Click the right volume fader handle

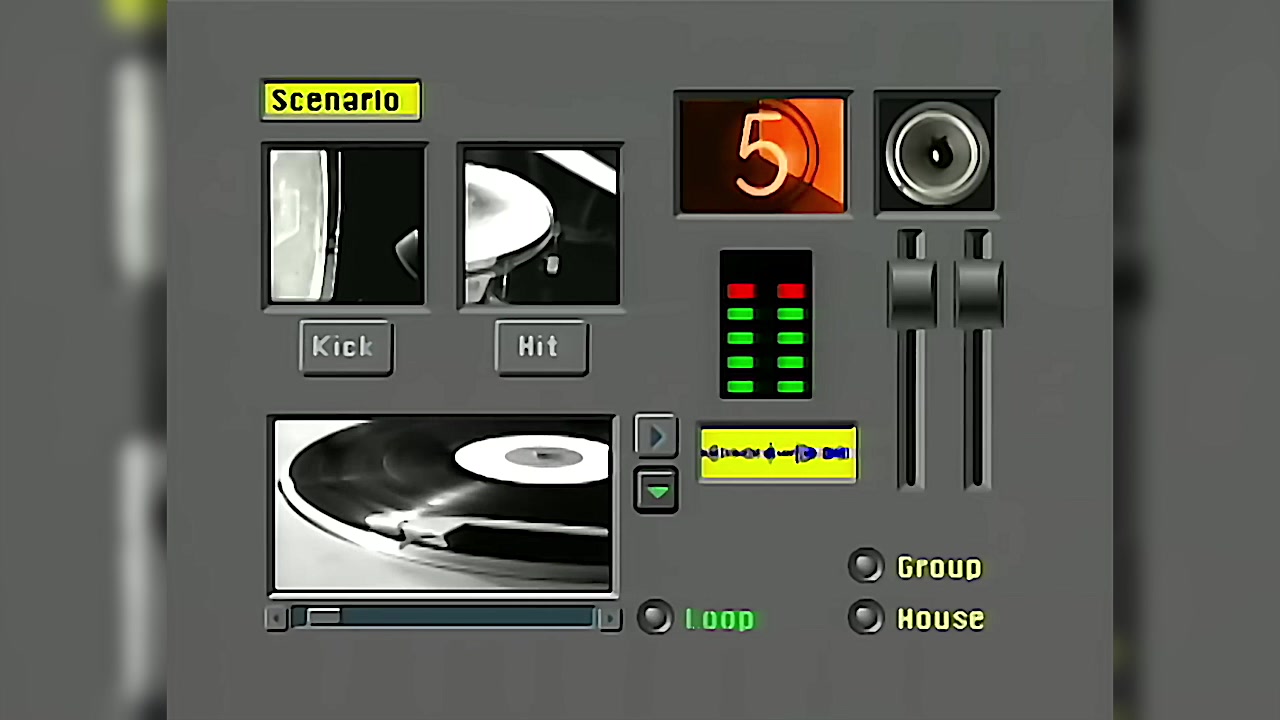pyautogui.click(x=979, y=292)
